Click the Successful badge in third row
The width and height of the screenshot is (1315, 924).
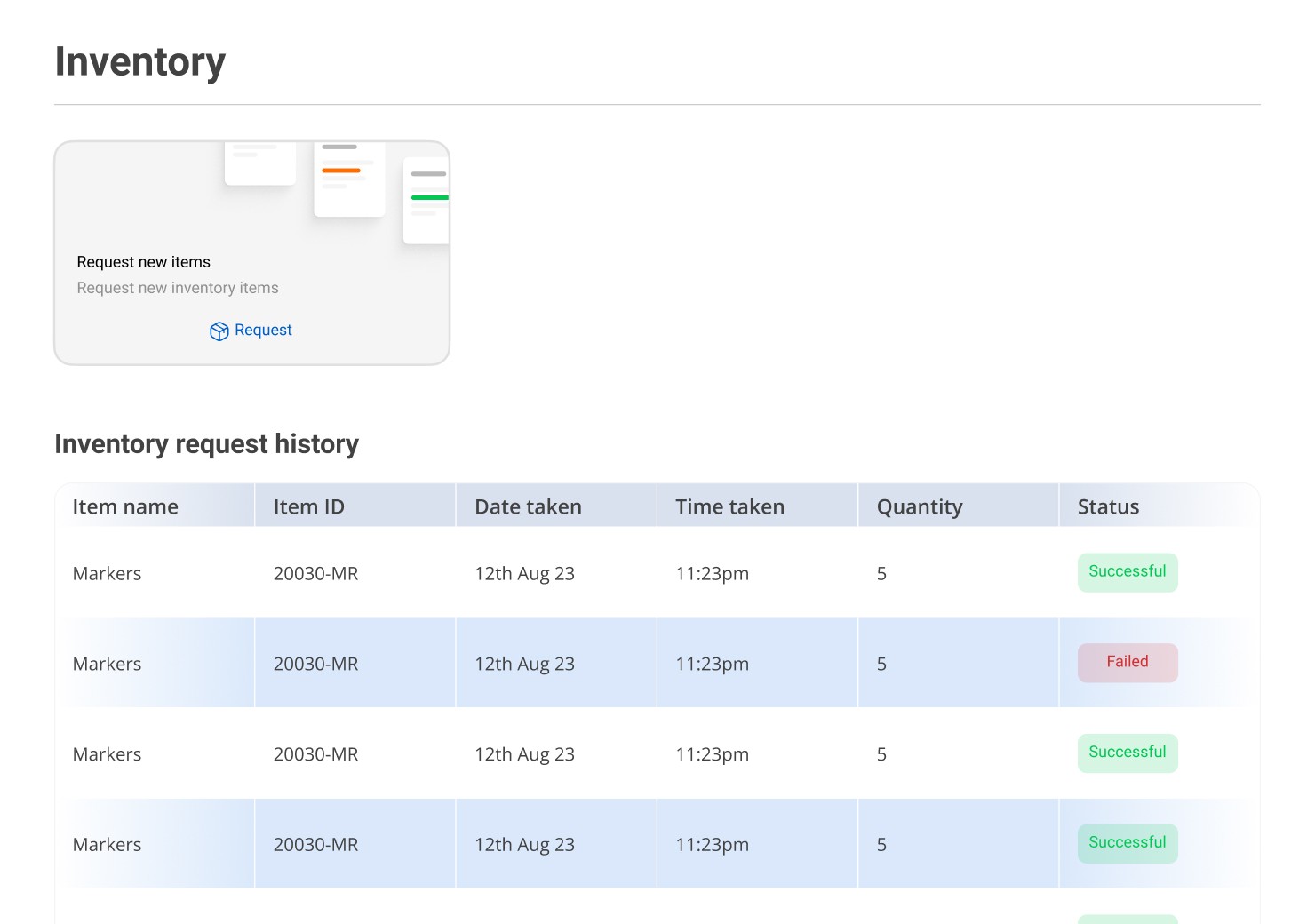click(1128, 753)
